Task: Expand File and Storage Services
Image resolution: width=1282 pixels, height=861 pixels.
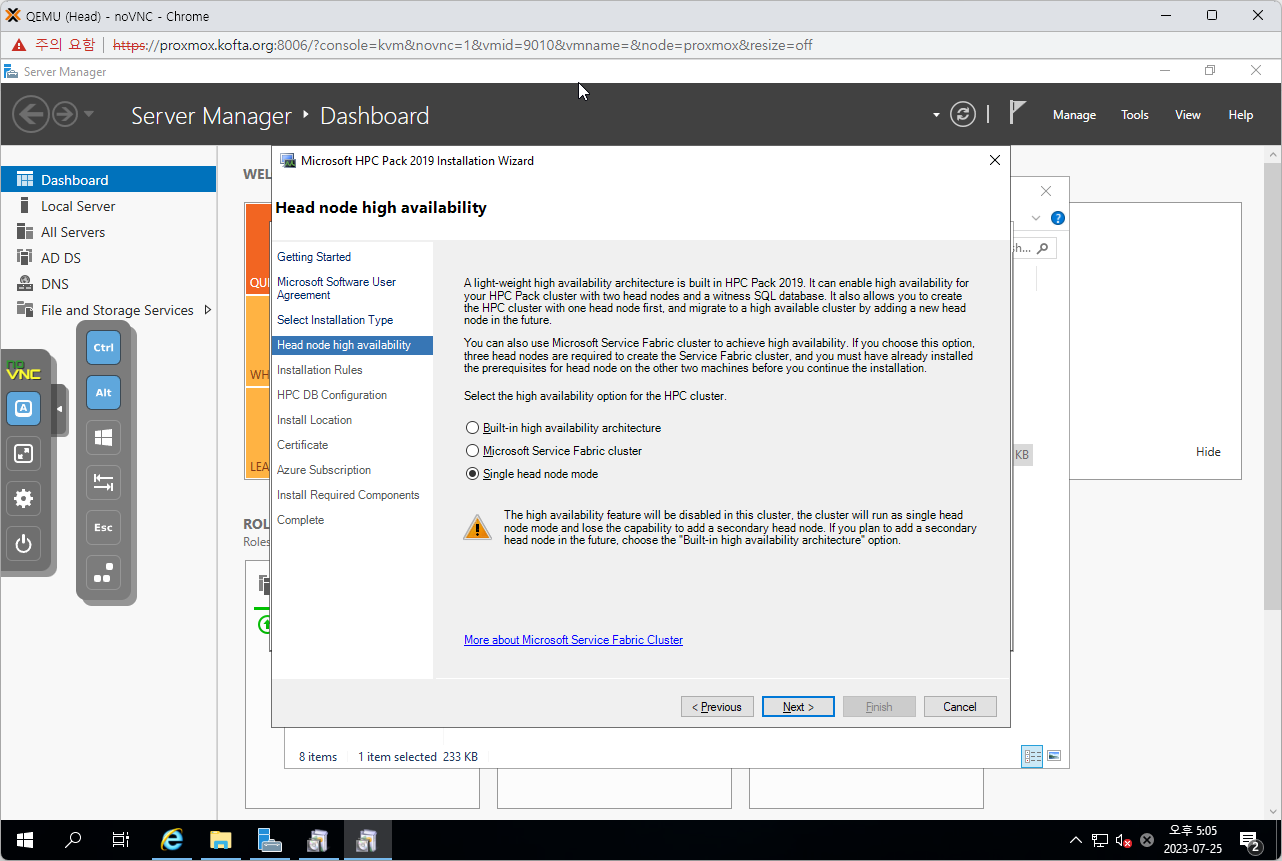Action: pos(208,310)
